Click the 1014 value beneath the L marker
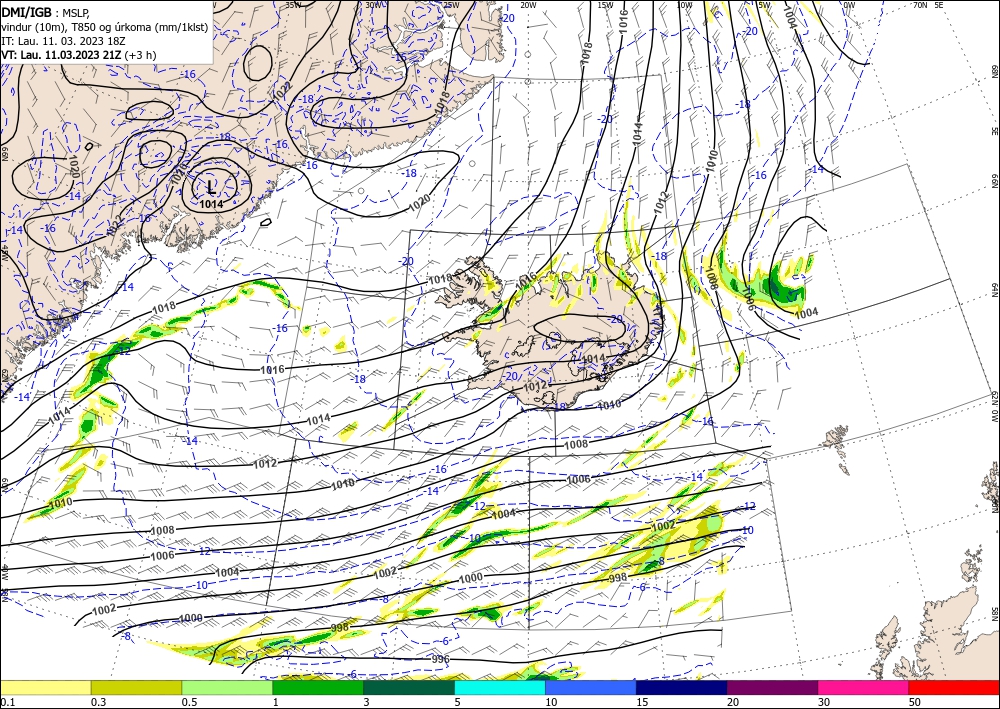Image resolution: width=1000 pixels, height=709 pixels. tap(211, 204)
